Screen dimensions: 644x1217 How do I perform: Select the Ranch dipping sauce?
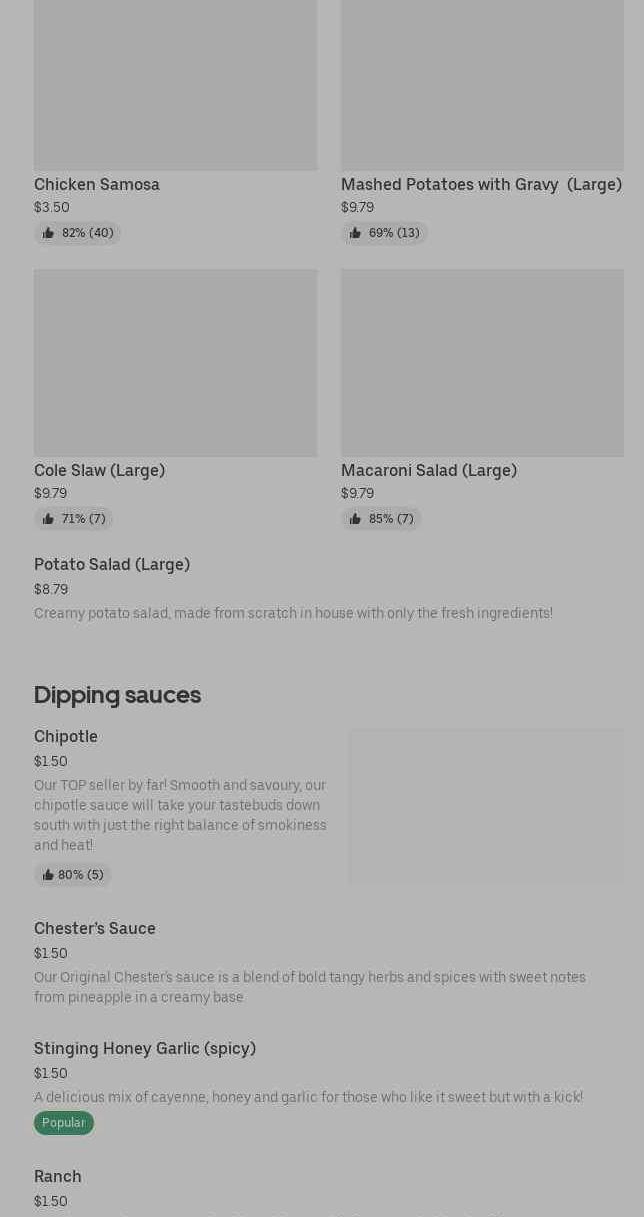58,1177
